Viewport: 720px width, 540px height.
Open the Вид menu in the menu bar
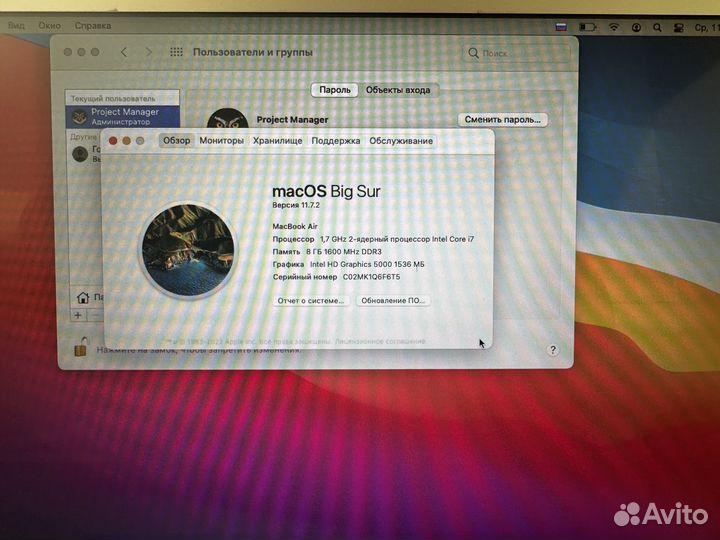[x=16, y=26]
